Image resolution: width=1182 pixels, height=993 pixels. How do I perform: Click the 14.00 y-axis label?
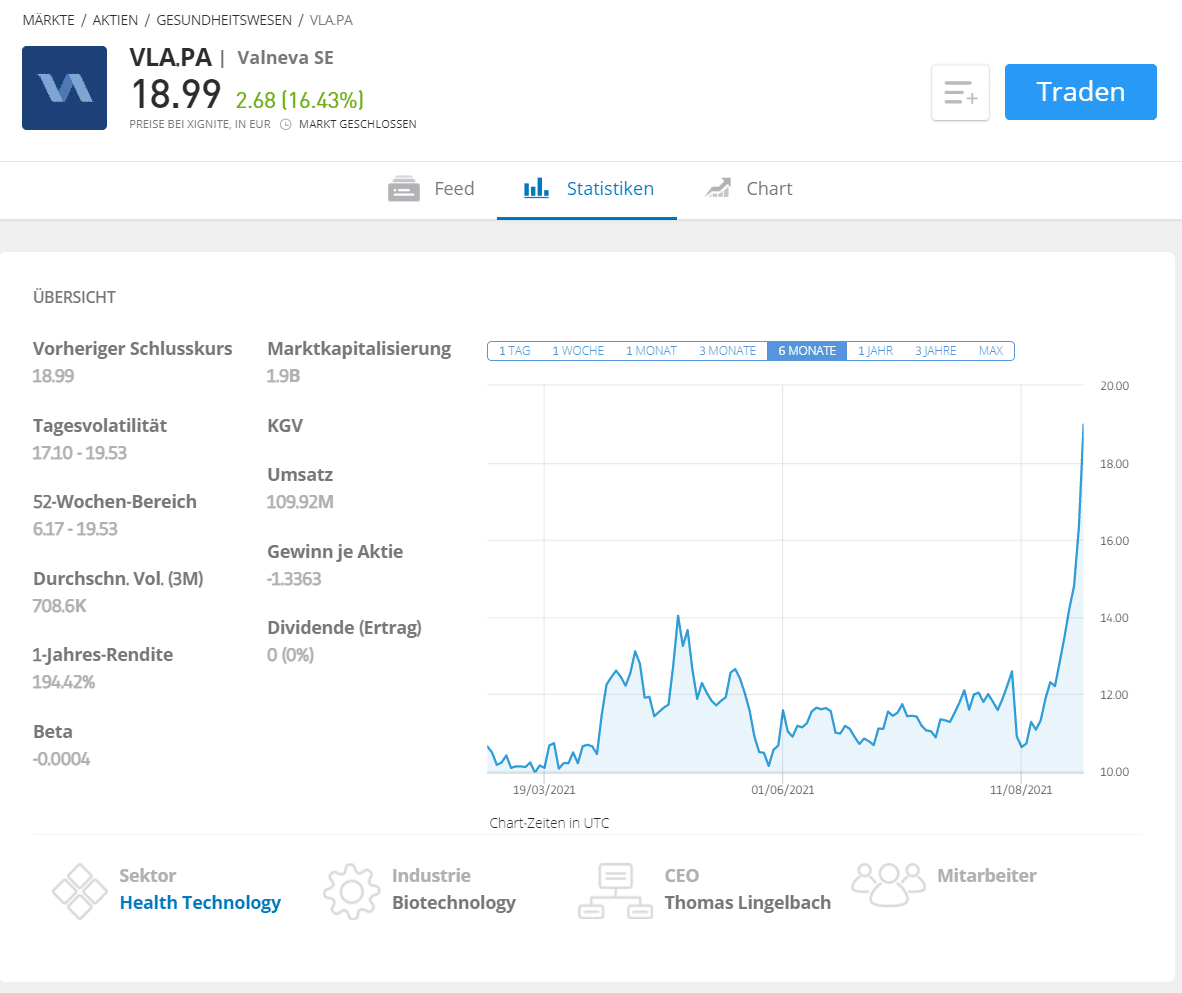(1114, 618)
